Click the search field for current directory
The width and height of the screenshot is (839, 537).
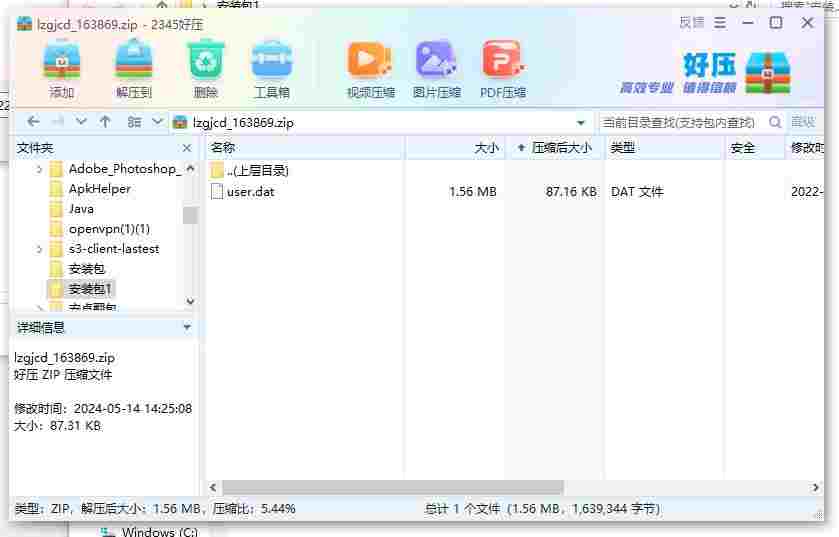click(x=680, y=122)
